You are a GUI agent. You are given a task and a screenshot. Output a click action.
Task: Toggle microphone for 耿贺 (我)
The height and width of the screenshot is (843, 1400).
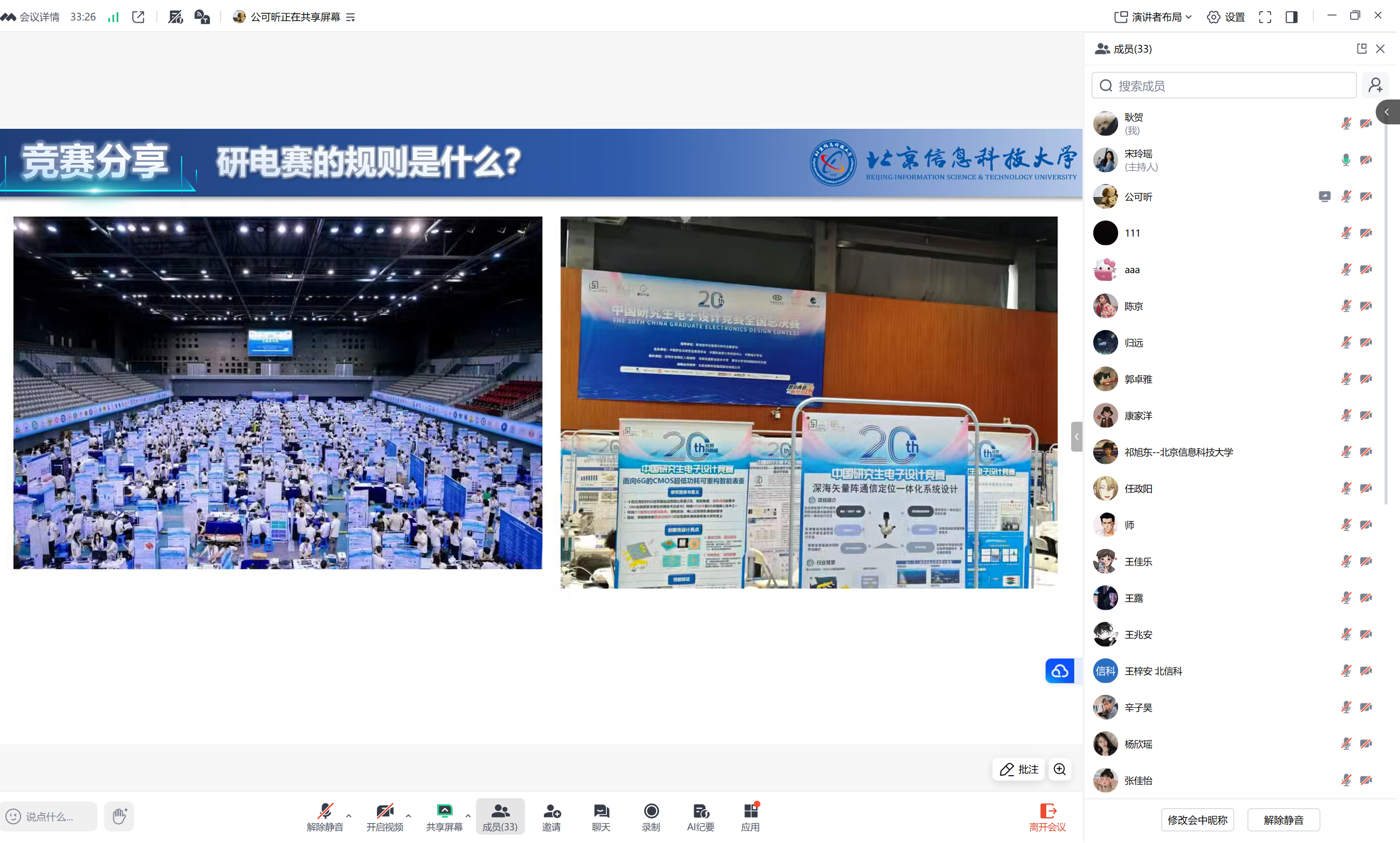(1346, 124)
